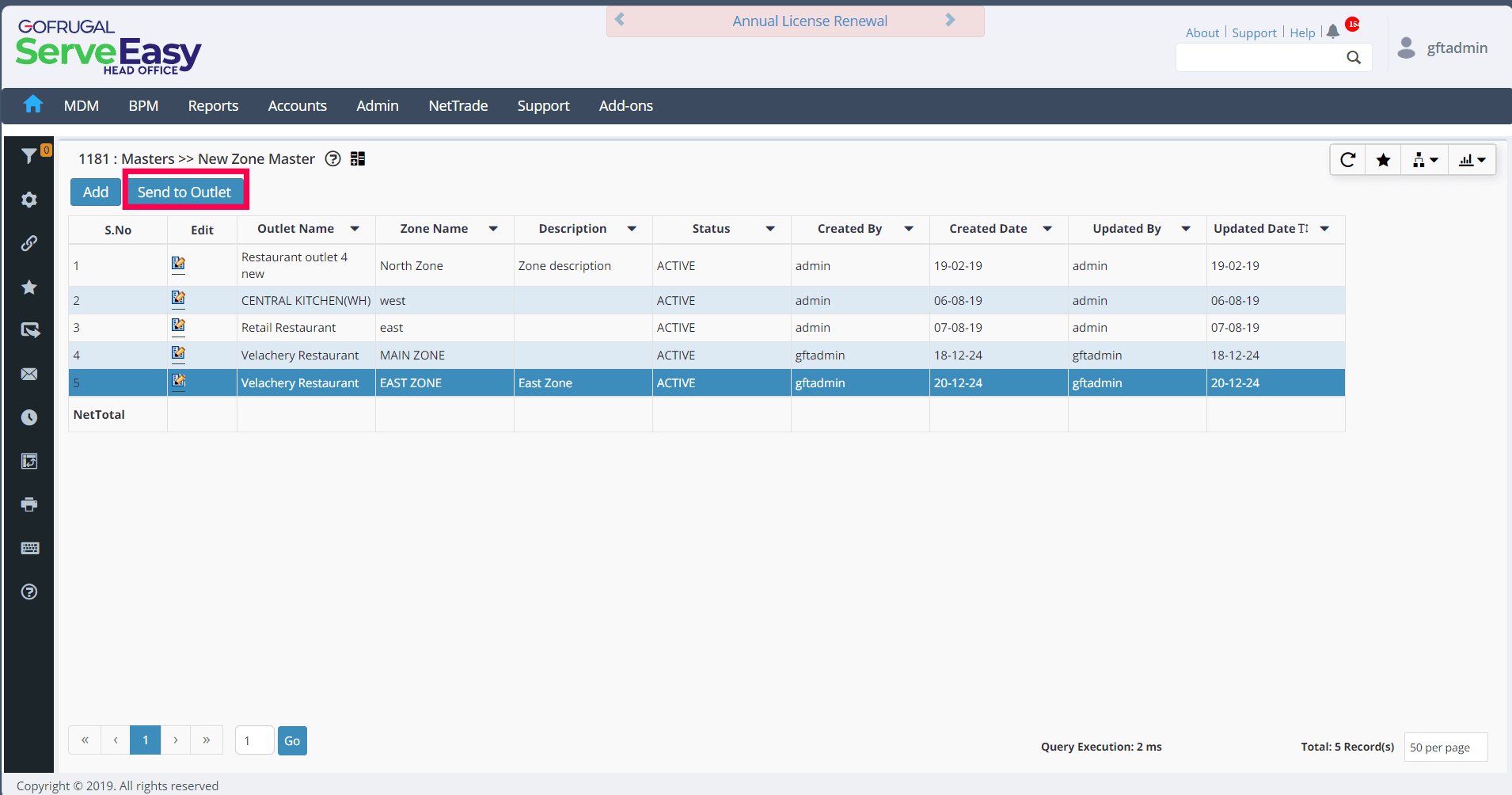
Task: Open the keyboard shortcuts icon in the sidebar
Action: coord(29,548)
